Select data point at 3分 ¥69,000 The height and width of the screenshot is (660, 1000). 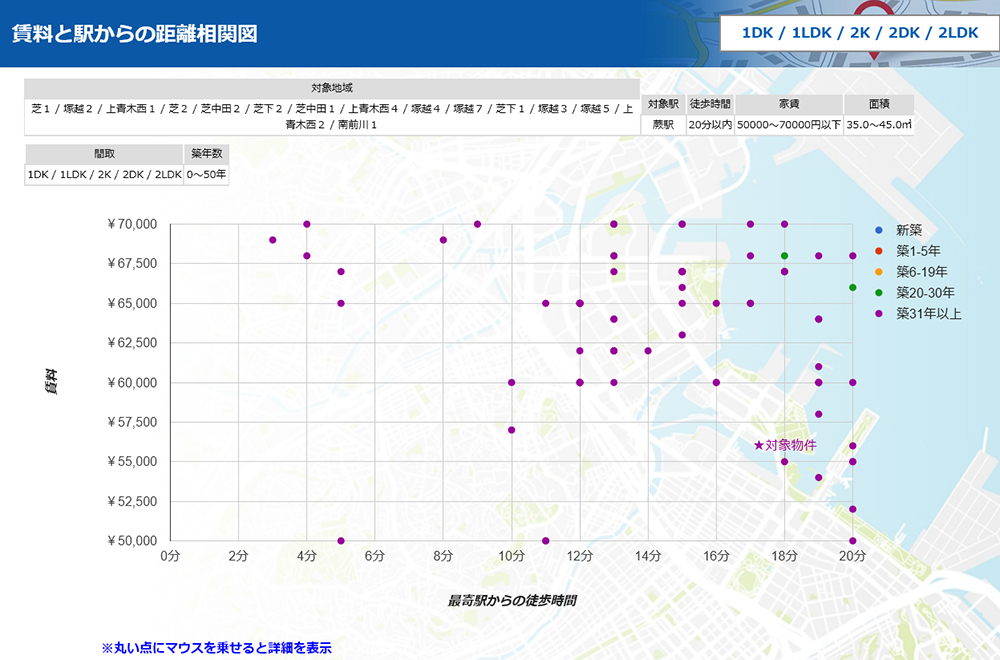(x=273, y=240)
